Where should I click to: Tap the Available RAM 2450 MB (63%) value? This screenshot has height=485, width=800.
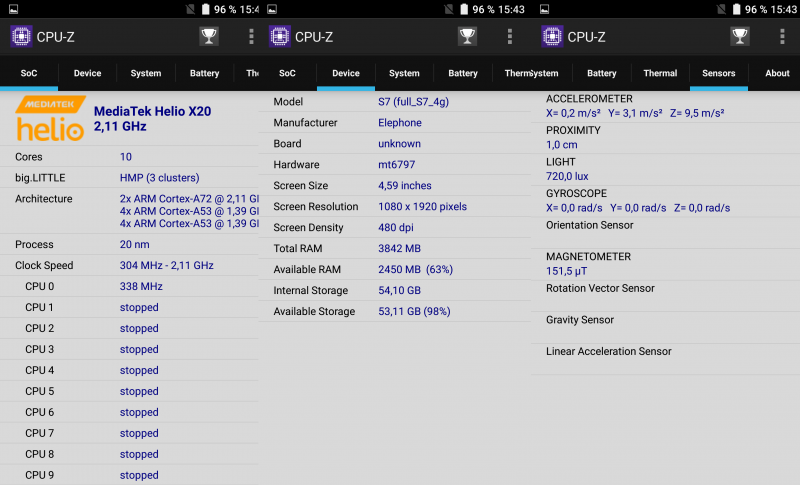(415, 269)
